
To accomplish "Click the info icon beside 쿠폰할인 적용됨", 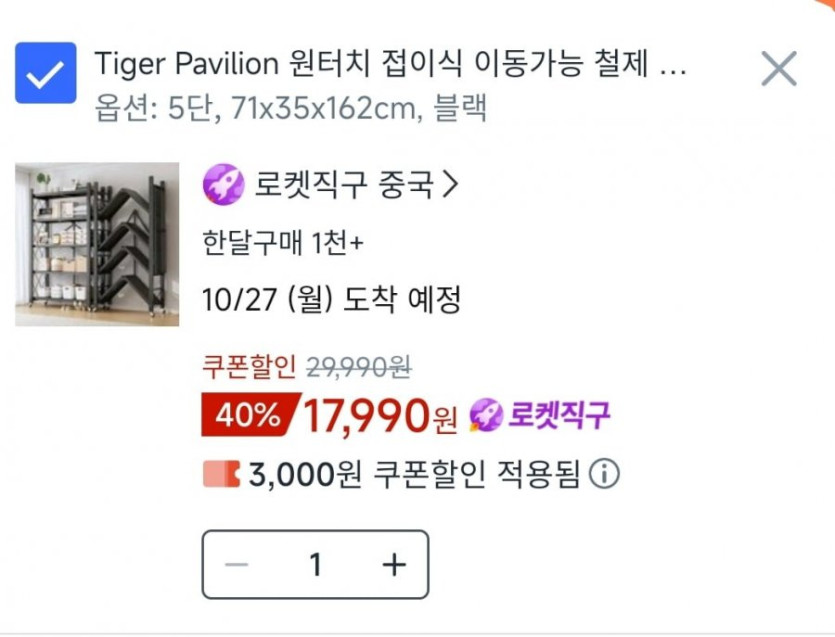I will click(604, 474).
